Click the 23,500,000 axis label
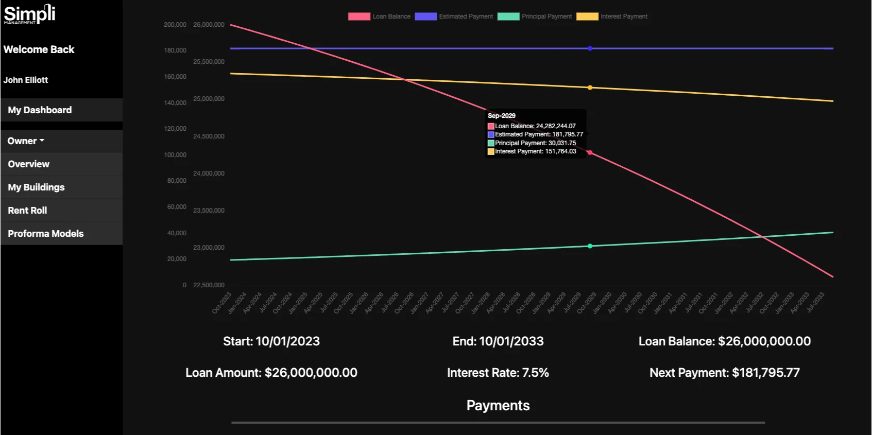 coord(209,211)
